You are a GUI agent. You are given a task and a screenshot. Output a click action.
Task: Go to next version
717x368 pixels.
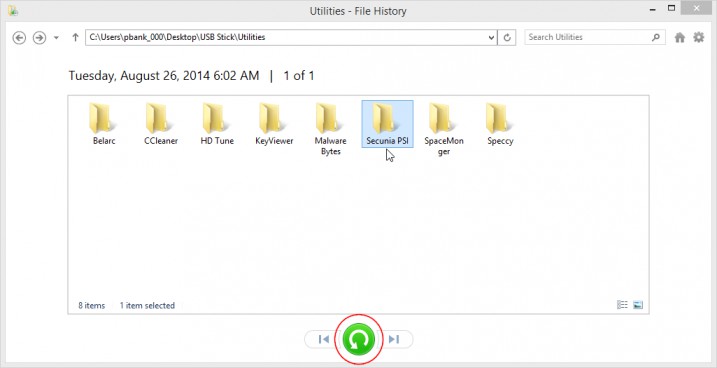[394, 339]
